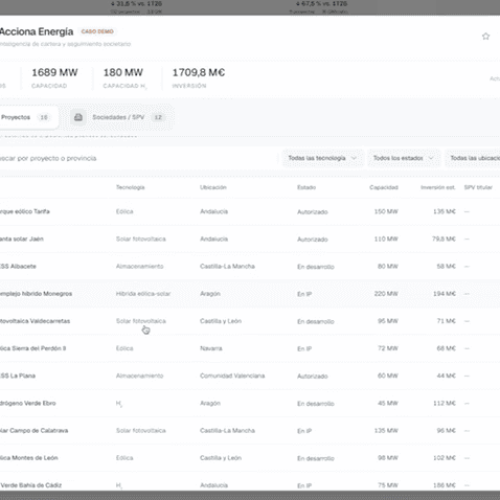Sort table by Capacidad column header
This screenshot has height=500, width=500.
pyautogui.click(x=384, y=187)
